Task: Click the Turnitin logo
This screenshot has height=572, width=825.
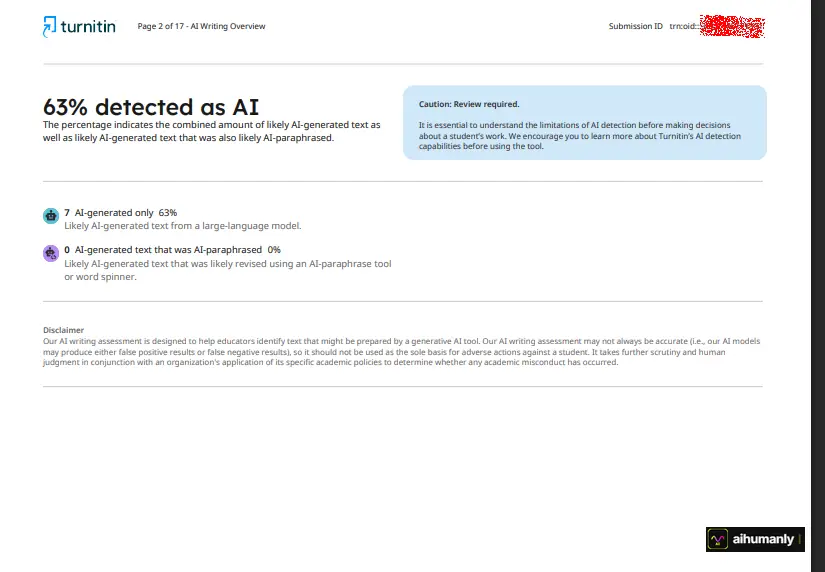Action: tap(79, 26)
